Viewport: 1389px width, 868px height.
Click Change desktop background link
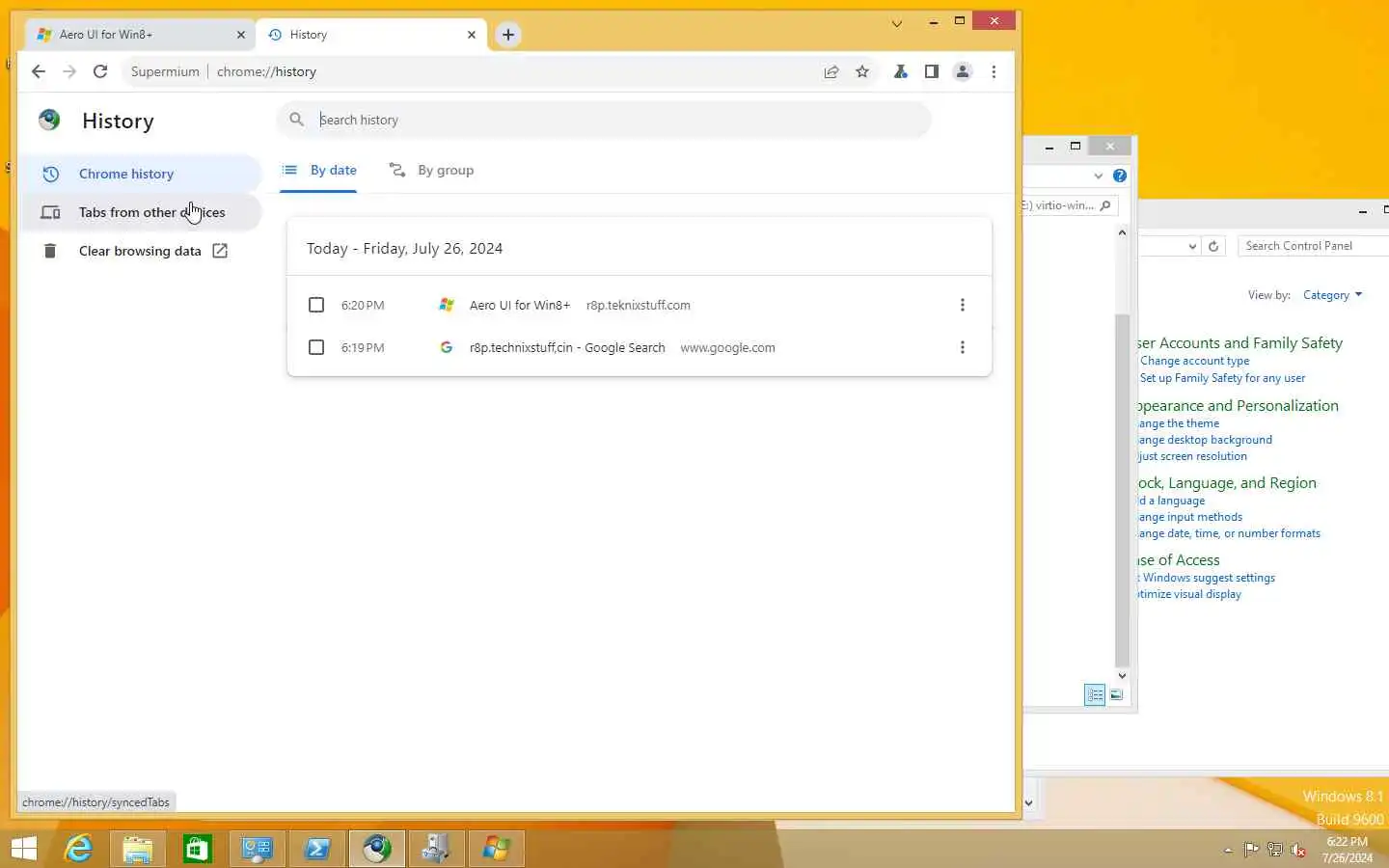tap(1205, 440)
